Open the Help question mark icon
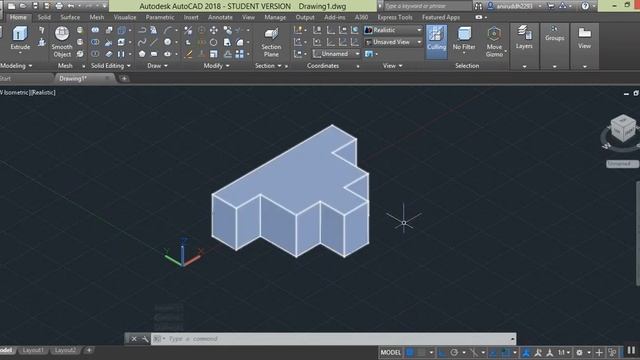Image resolution: width=640 pixels, height=360 pixels. (585, 6)
